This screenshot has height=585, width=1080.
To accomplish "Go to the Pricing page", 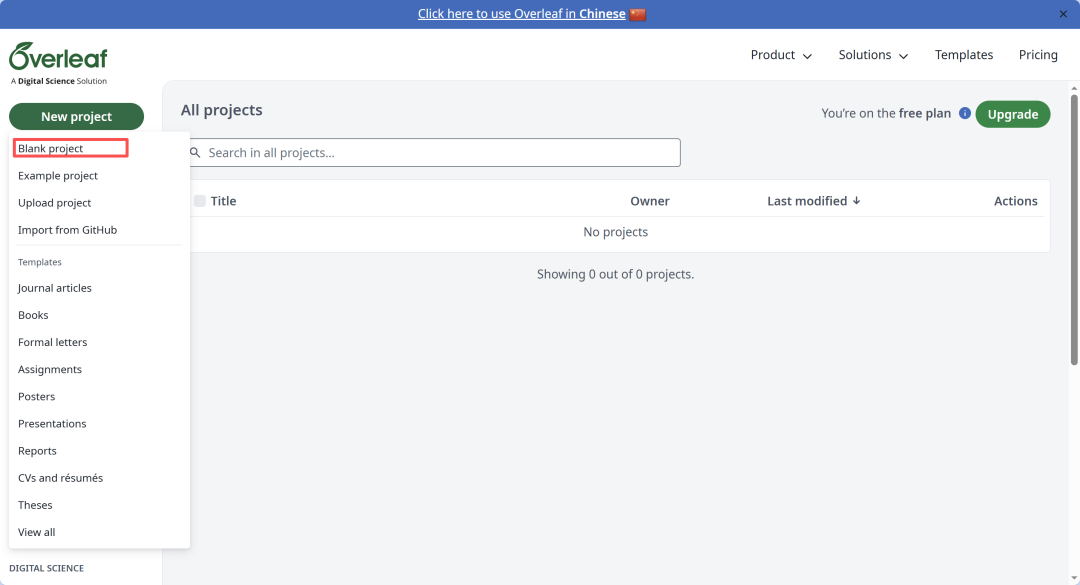I will [x=1038, y=55].
